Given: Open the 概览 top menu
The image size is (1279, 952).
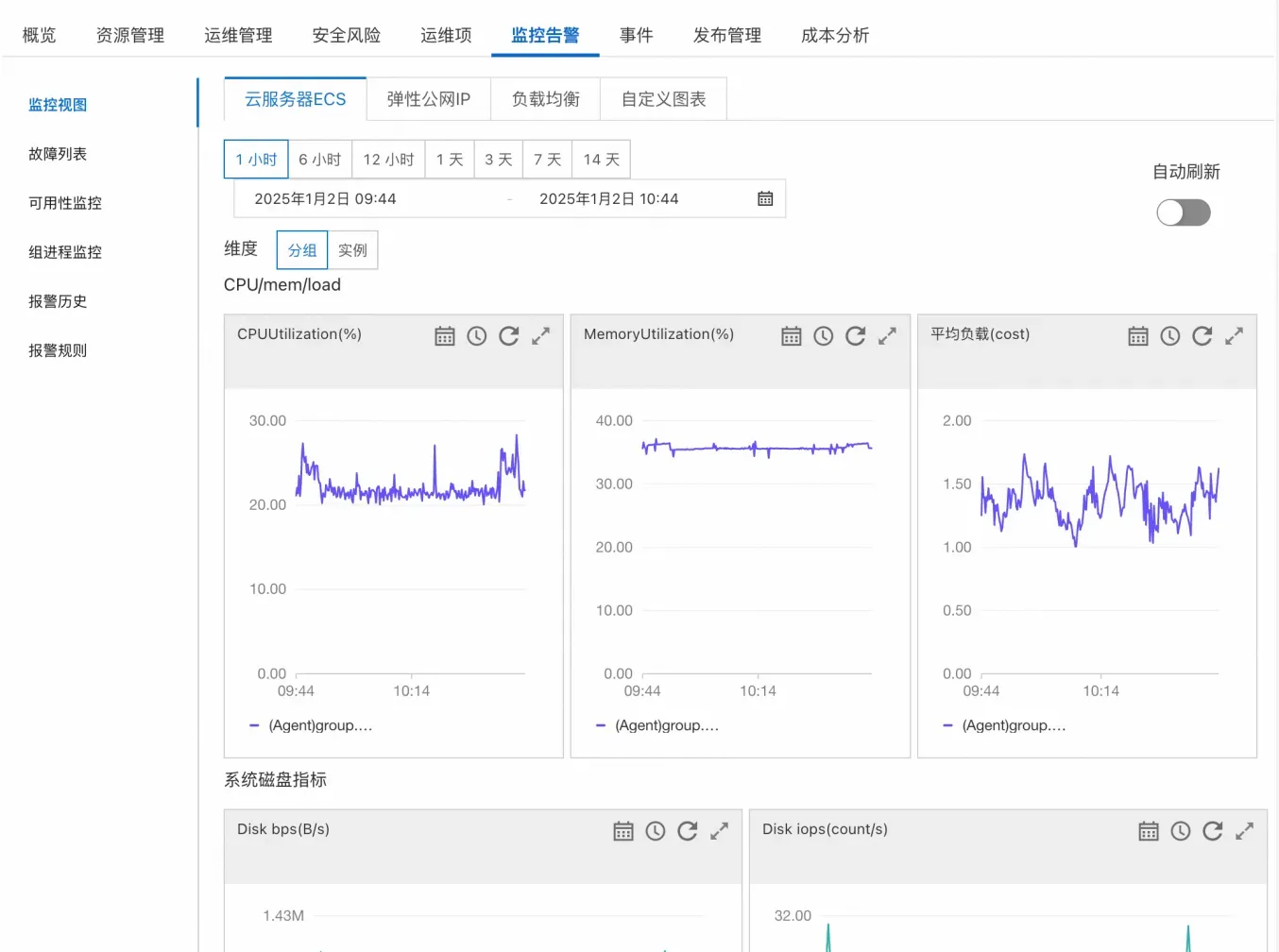Looking at the screenshot, I should 40,36.
